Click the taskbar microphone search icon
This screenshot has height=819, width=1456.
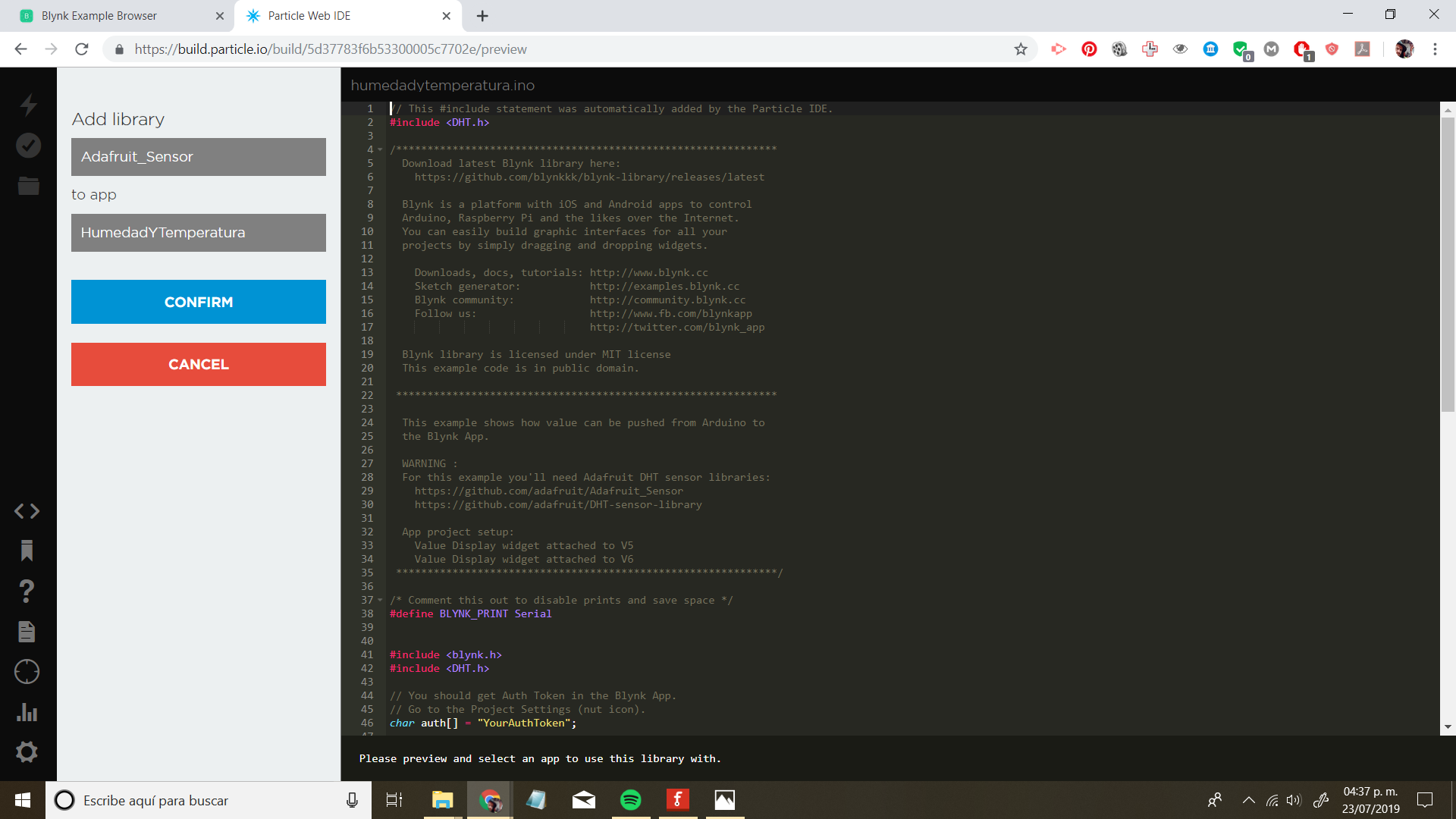pyautogui.click(x=352, y=800)
